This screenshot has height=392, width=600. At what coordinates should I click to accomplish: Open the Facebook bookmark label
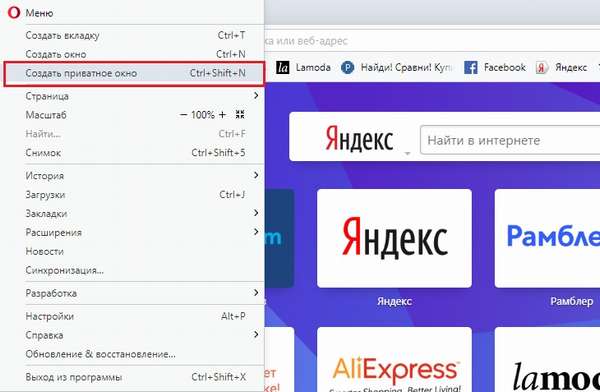[505, 67]
